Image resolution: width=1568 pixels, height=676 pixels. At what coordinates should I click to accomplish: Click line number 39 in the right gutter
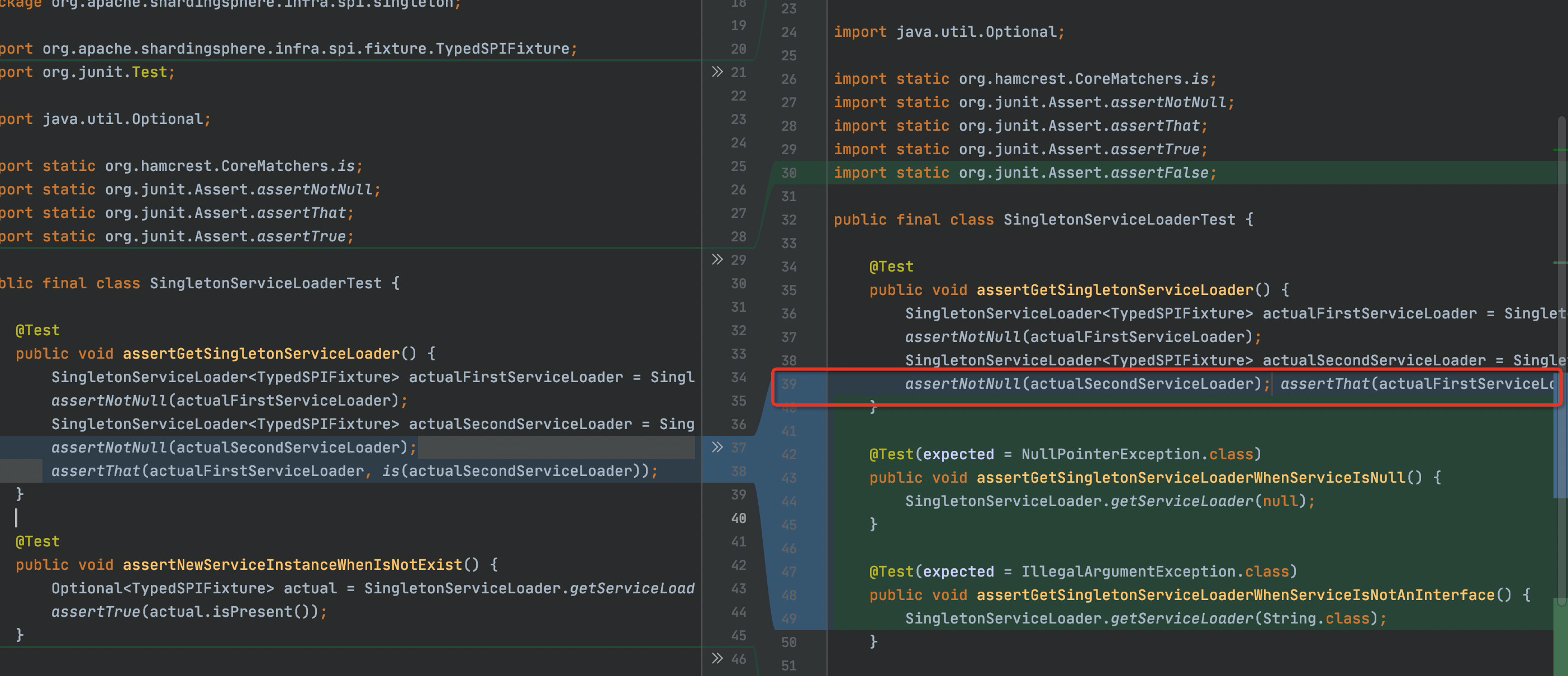coord(789,384)
